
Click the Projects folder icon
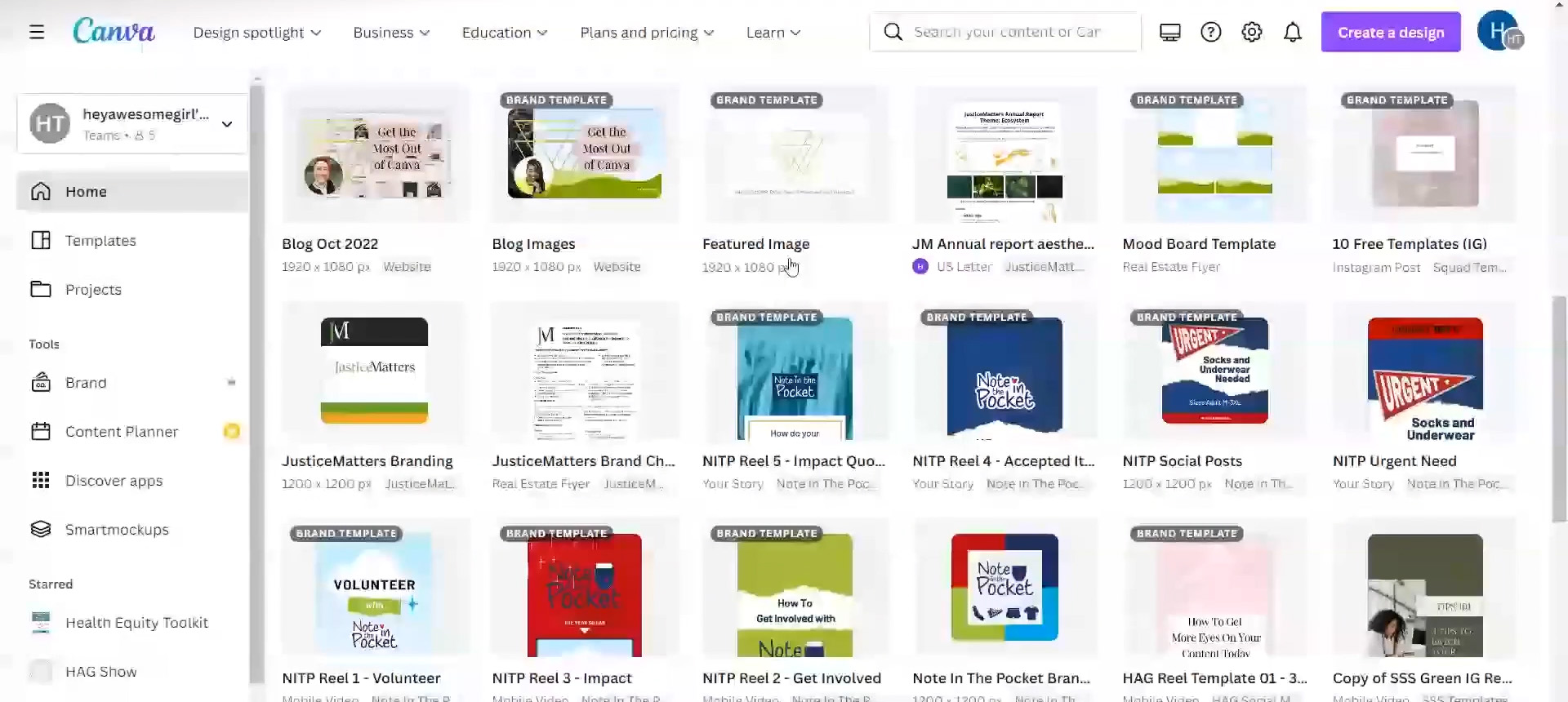click(x=41, y=289)
